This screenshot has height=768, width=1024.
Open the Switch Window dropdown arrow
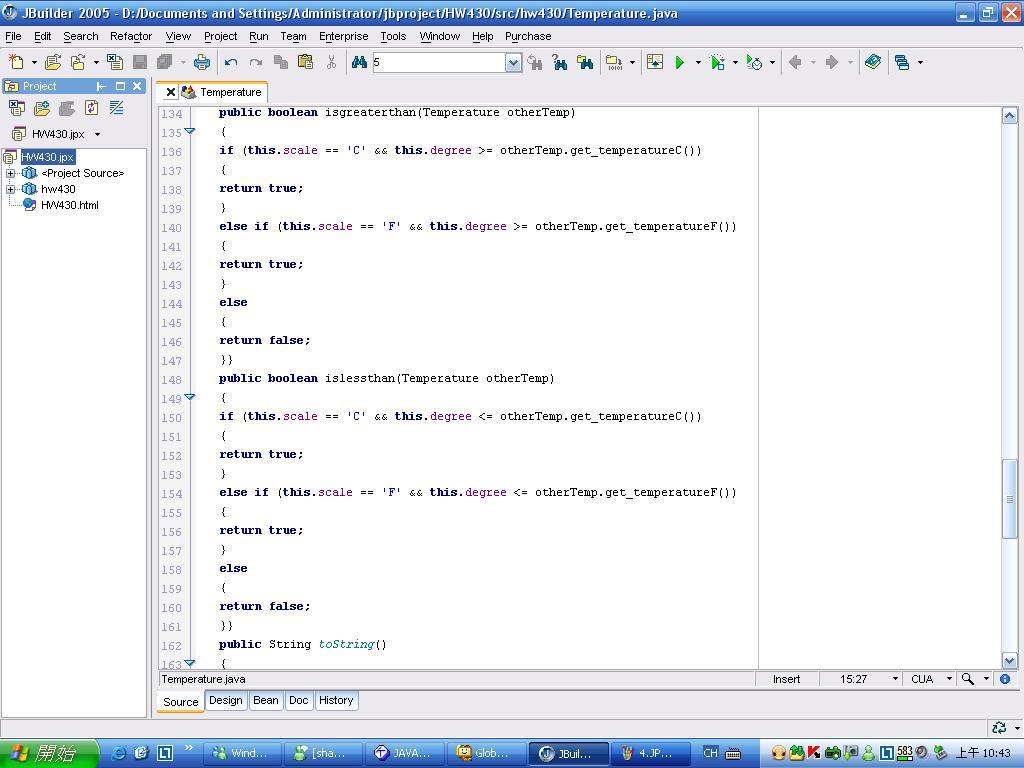point(920,63)
